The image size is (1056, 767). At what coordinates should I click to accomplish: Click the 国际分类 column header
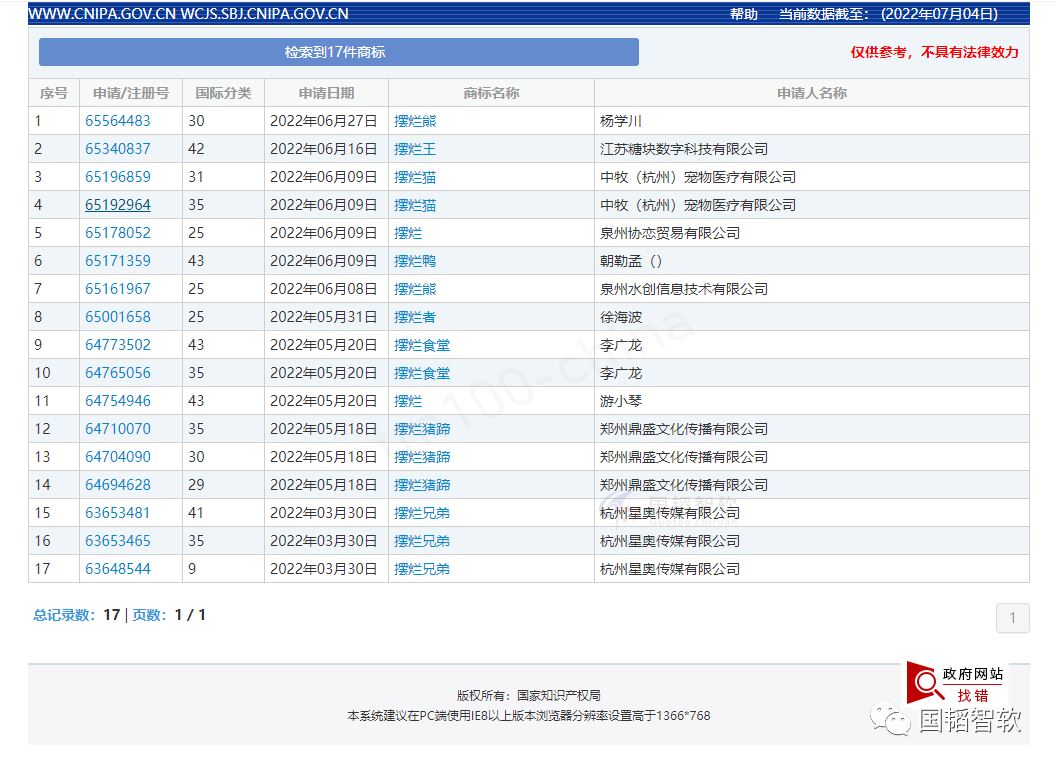pyautogui.click(x=224, y=93)
